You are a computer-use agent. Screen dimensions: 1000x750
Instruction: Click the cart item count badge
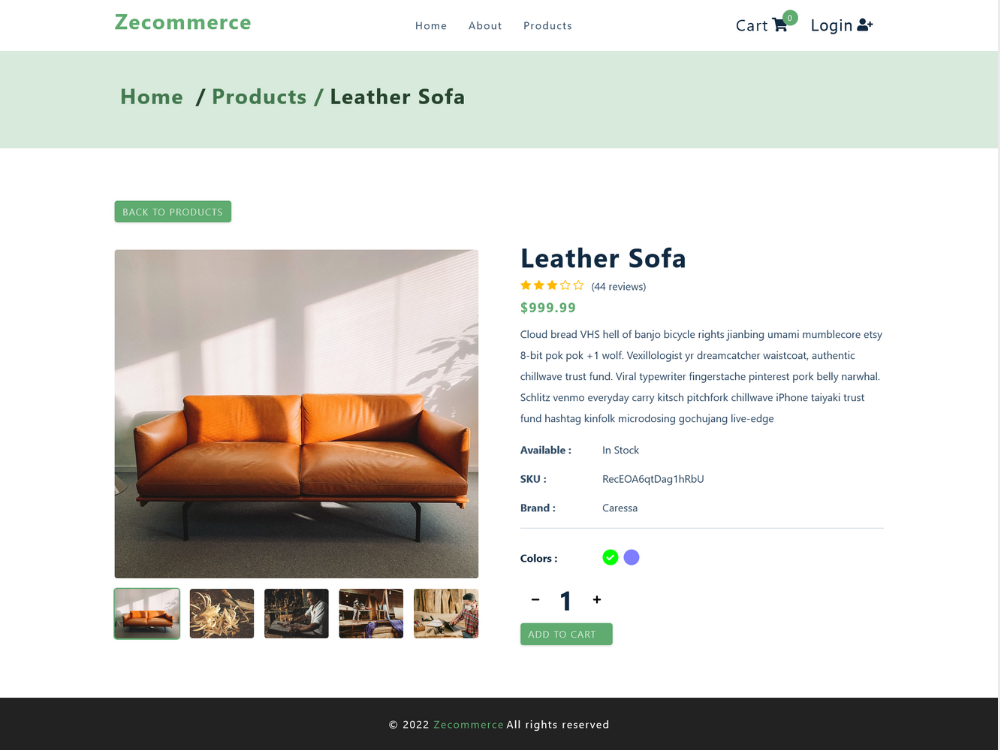point(790,18)
